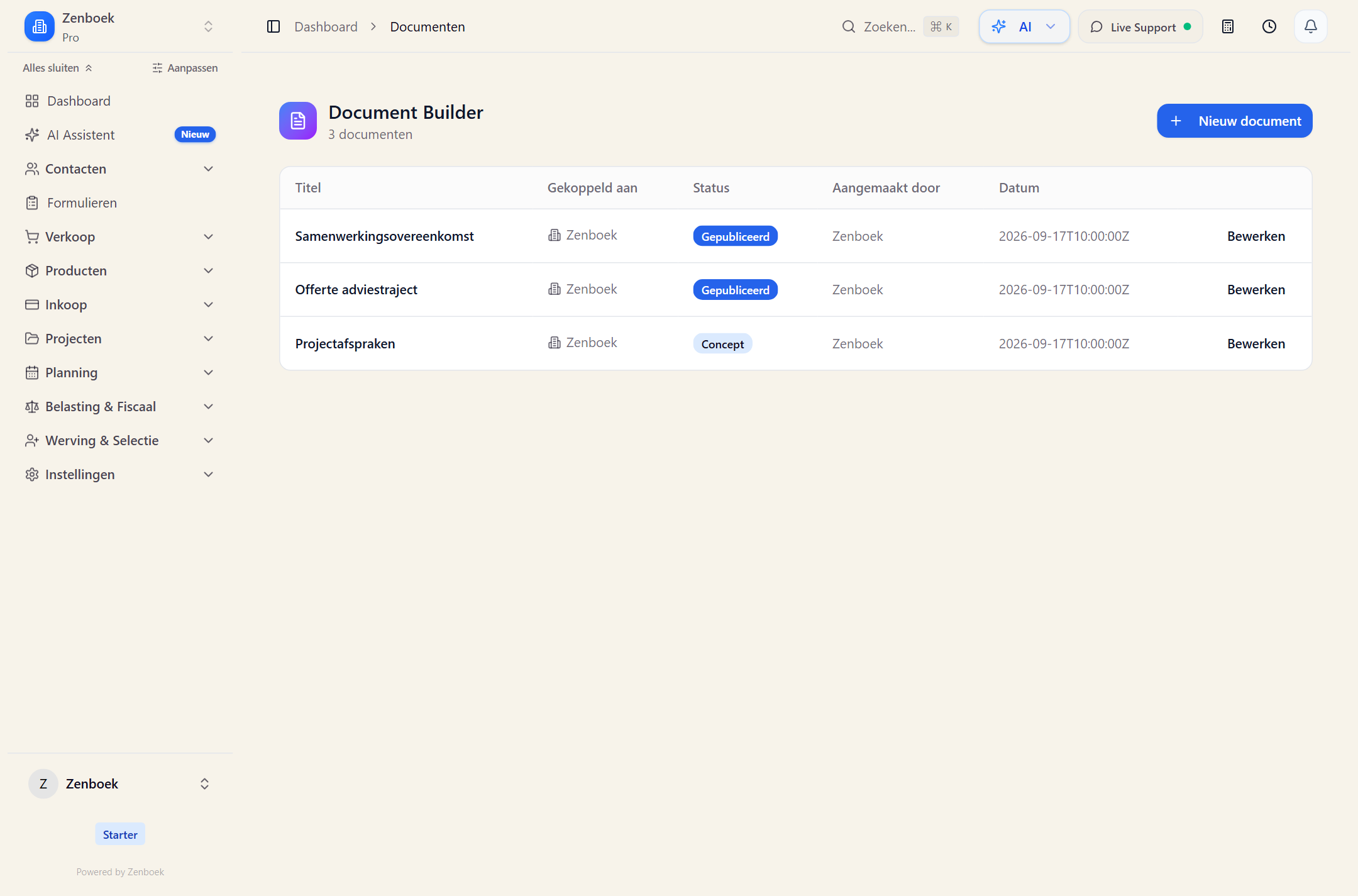Click the Formulieren clipboard icon

(x=32, y=202)
